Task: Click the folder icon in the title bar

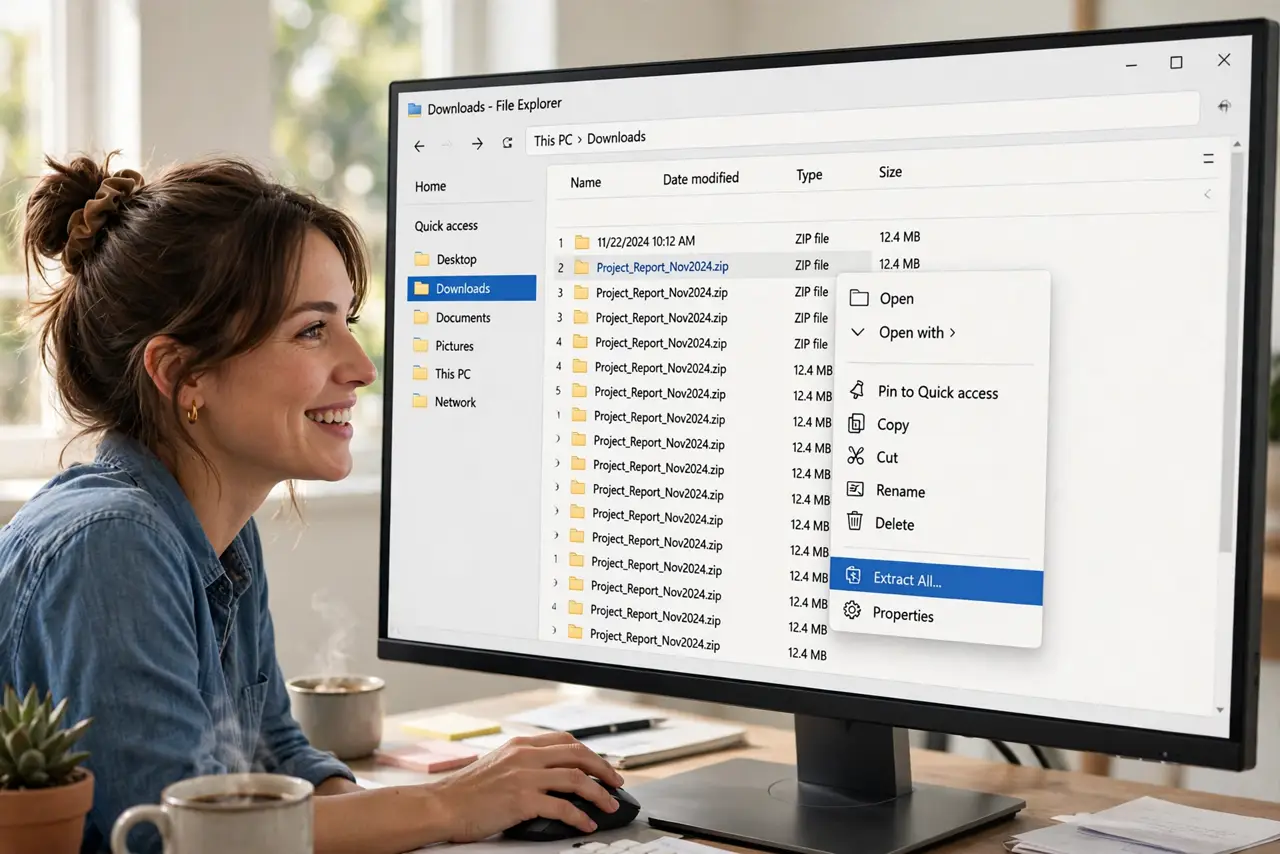Action: (x=415, y=110)
